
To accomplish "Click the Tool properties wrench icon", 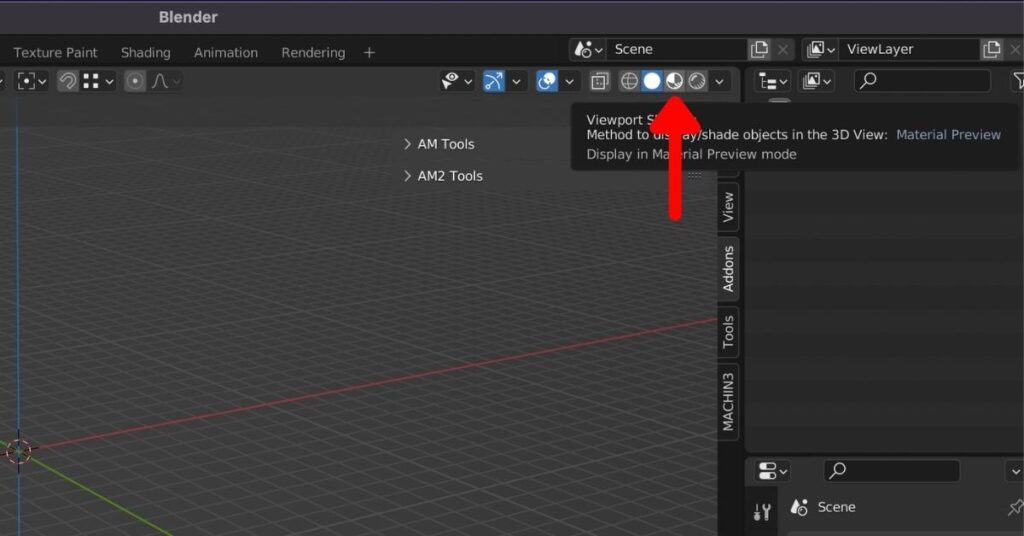I will point(762,512).
